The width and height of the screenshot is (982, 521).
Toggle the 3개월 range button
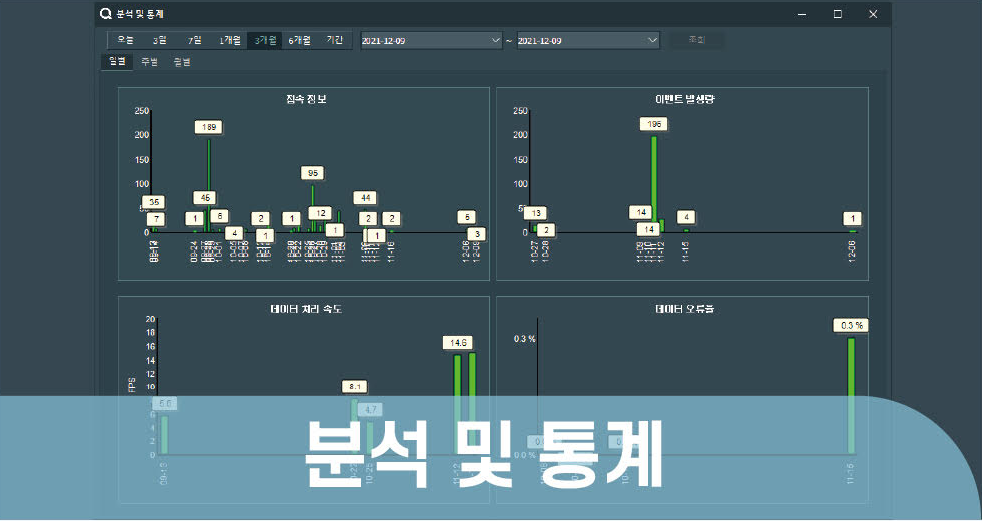pyautogui.click(x=265, y=40)
